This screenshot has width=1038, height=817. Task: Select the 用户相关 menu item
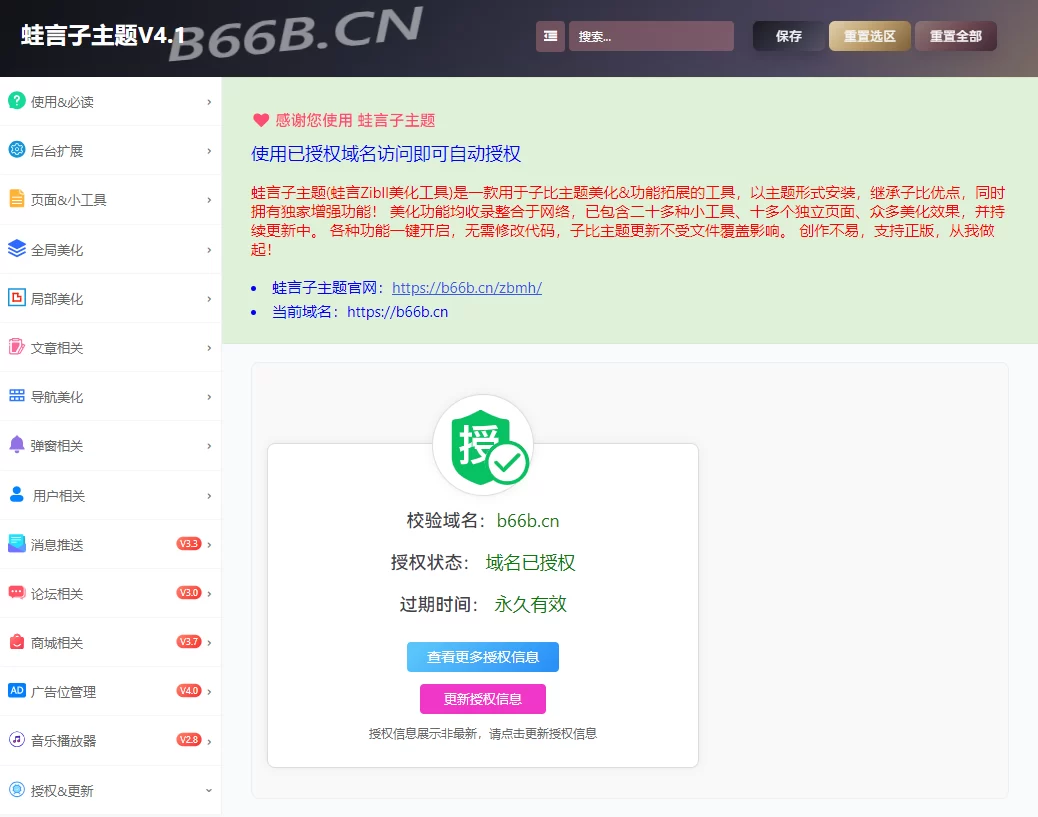pyautogui.click(x=111, y=495)
